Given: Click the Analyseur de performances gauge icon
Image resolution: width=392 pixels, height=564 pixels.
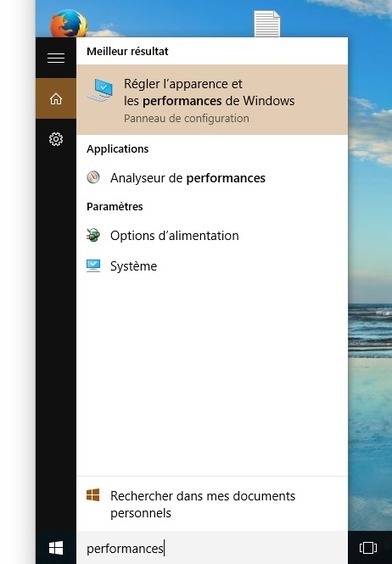Looking at the screenshot, I should pyautogui.click(x=93, y=177).
